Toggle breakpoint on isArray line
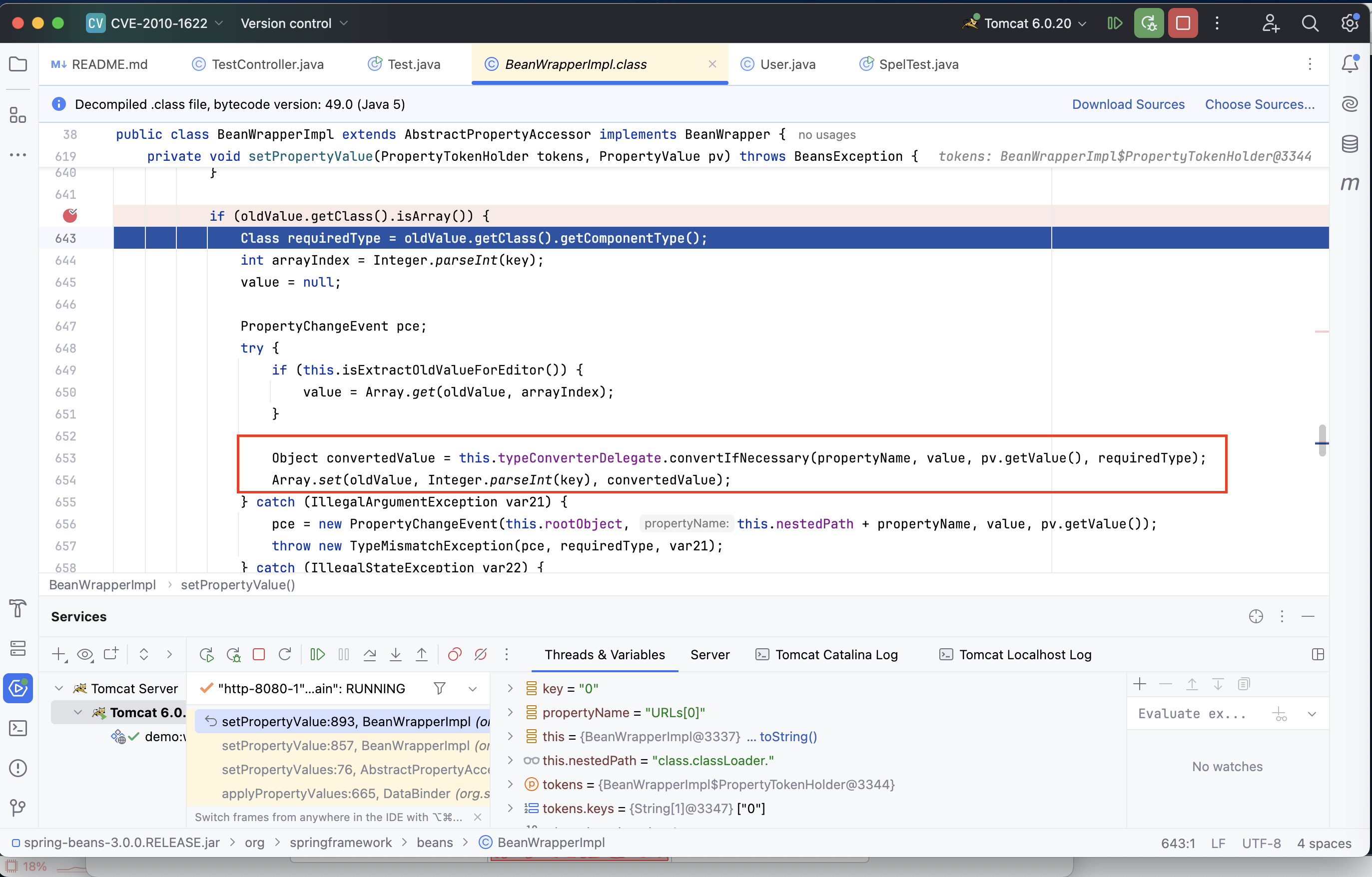The image size is (1372, 877). [70, 216]
